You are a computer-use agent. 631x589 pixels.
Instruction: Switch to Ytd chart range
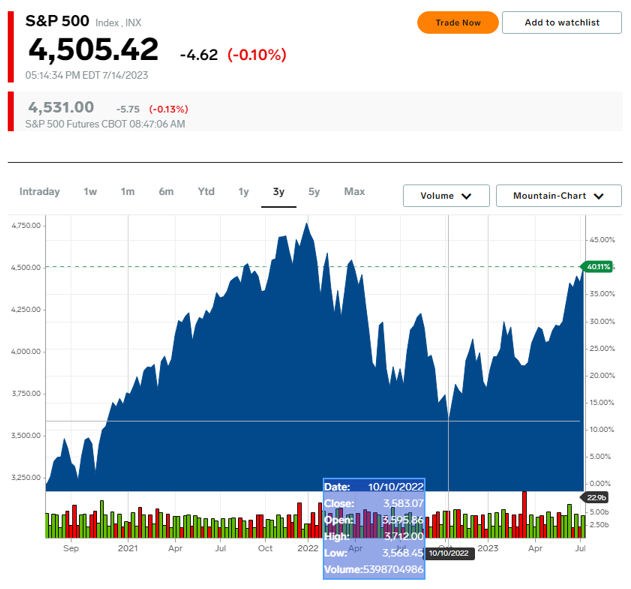click(x=206, y=192)
